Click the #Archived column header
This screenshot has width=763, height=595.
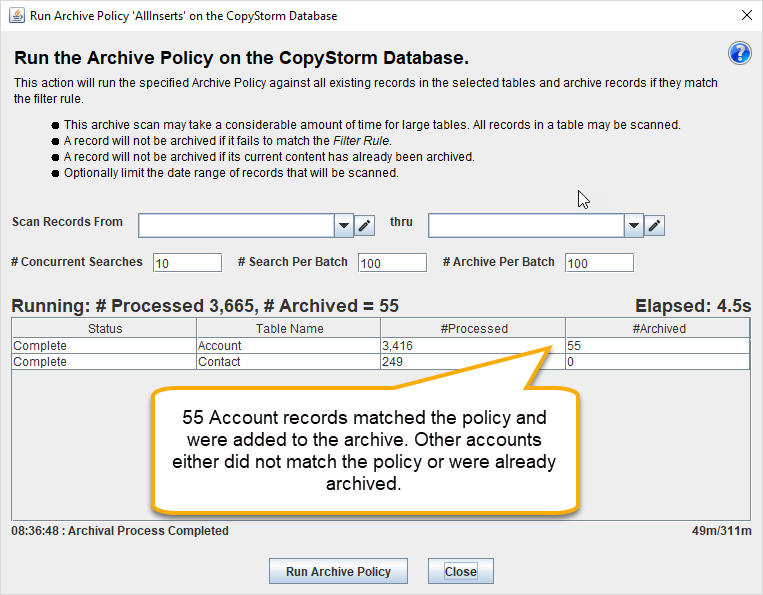658,328
